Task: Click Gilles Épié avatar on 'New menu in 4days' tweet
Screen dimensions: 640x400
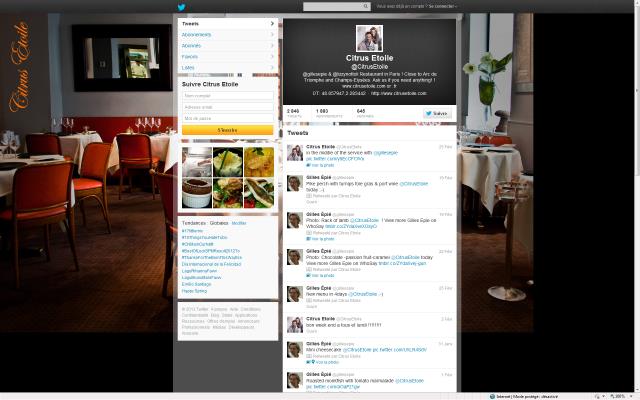Action: (295, 294)
